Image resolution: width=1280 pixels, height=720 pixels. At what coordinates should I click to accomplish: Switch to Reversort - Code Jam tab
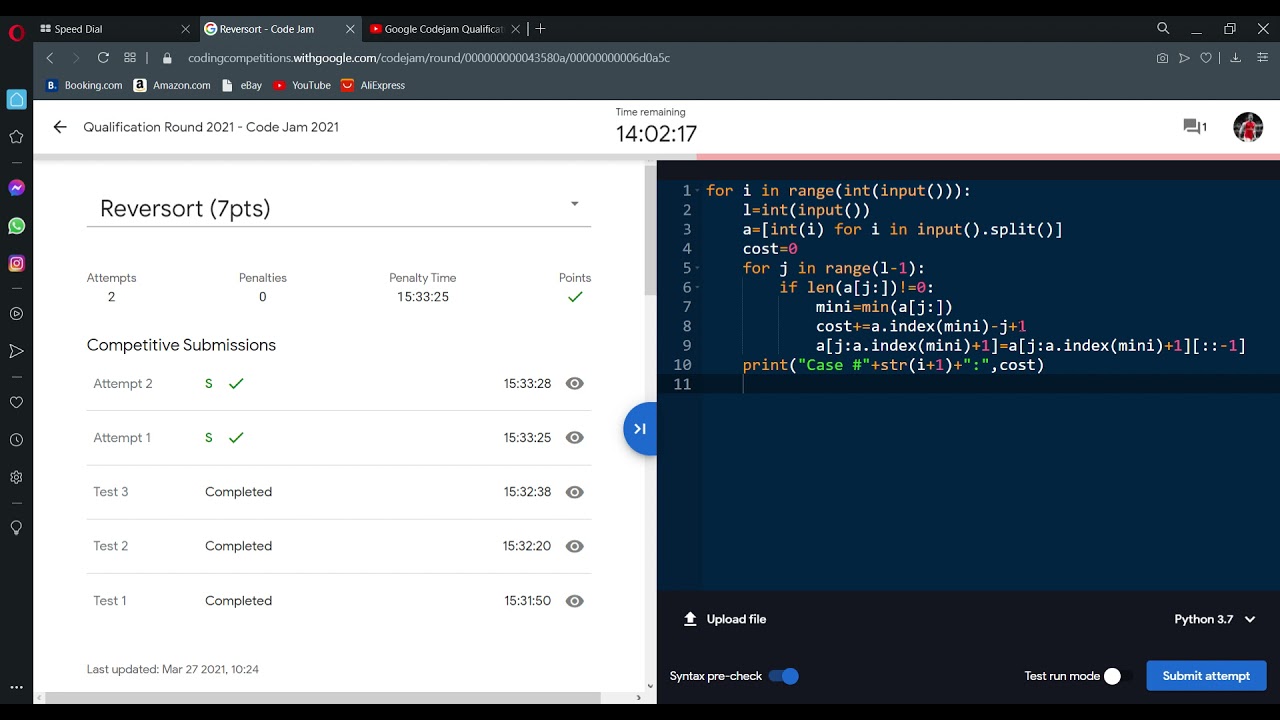[280, 29]
